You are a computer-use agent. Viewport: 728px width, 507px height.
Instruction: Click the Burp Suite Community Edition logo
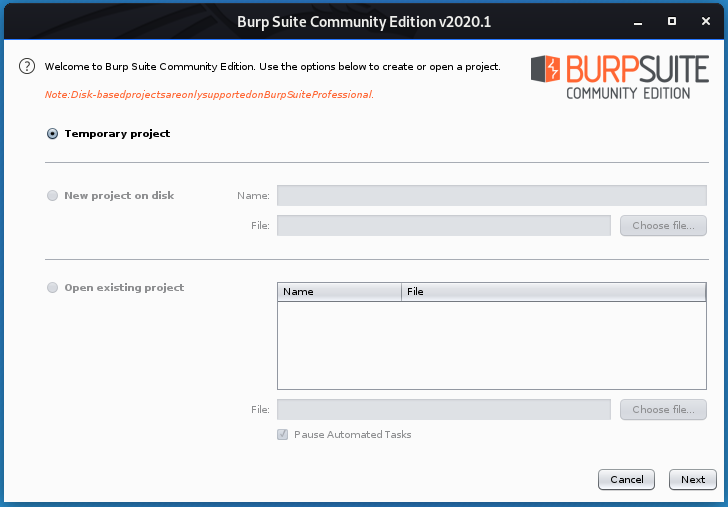point(619,77)
